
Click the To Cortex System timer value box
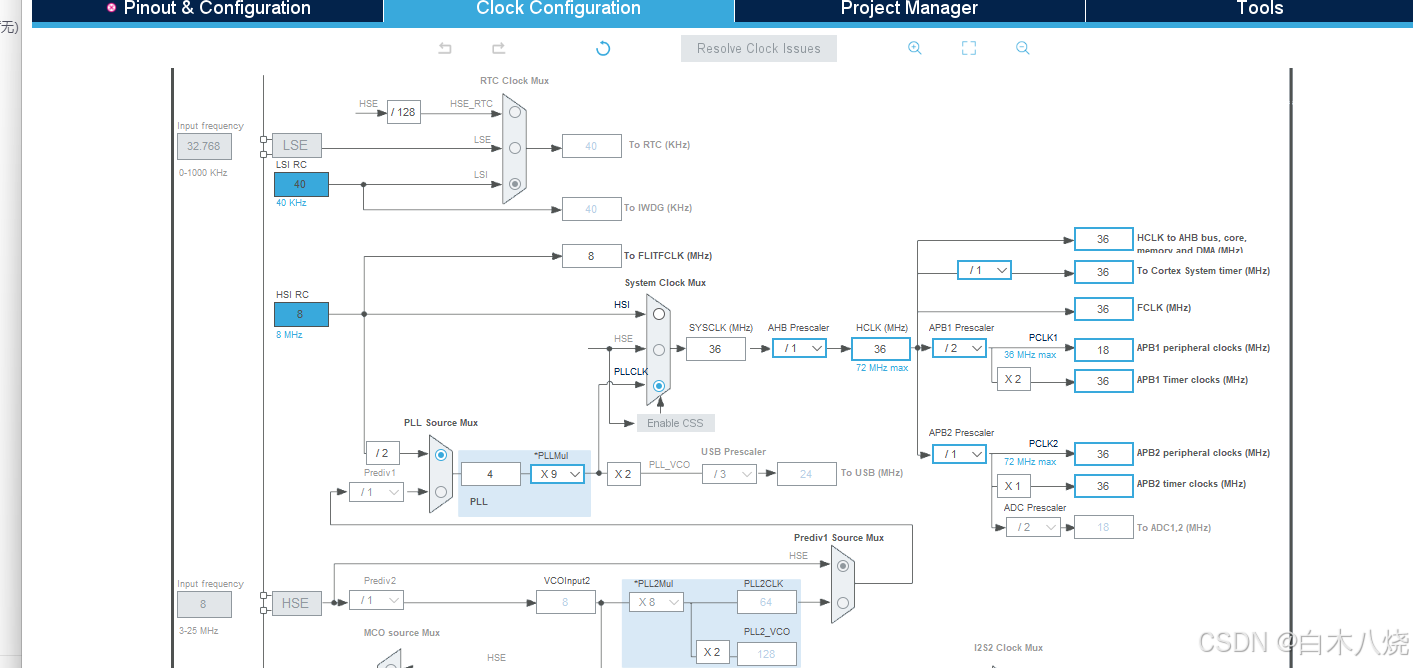click(1103, 272)
